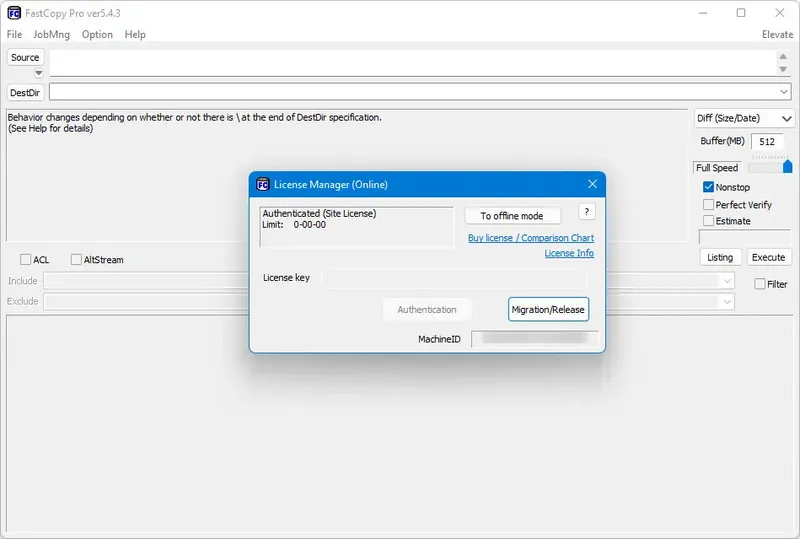Click the Source button
The width and height of the screenshot is (800, 539).
pos(25,57)
